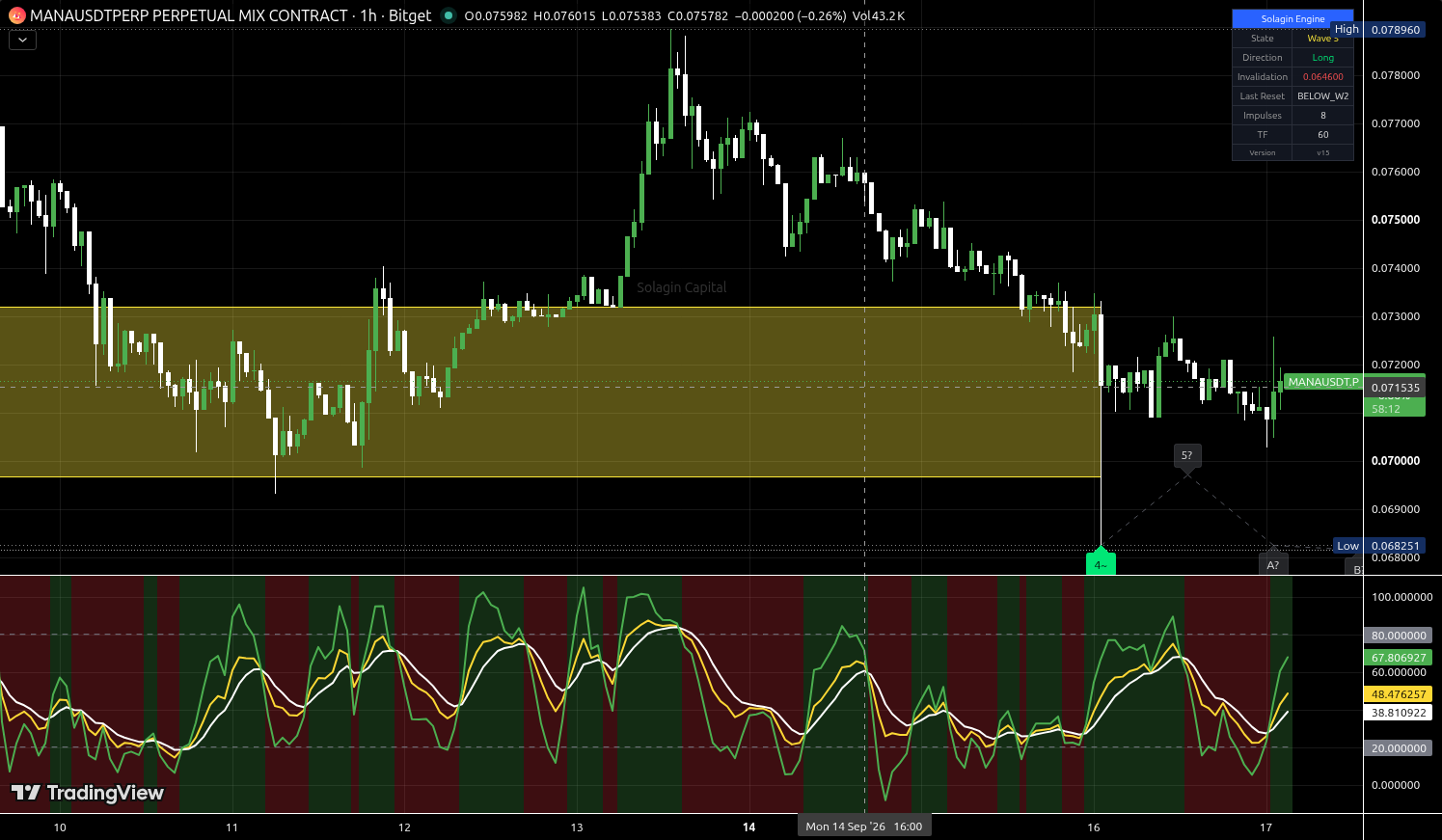Click the green market status dot
The image size is (1442, 840).
tap(448, 15)
